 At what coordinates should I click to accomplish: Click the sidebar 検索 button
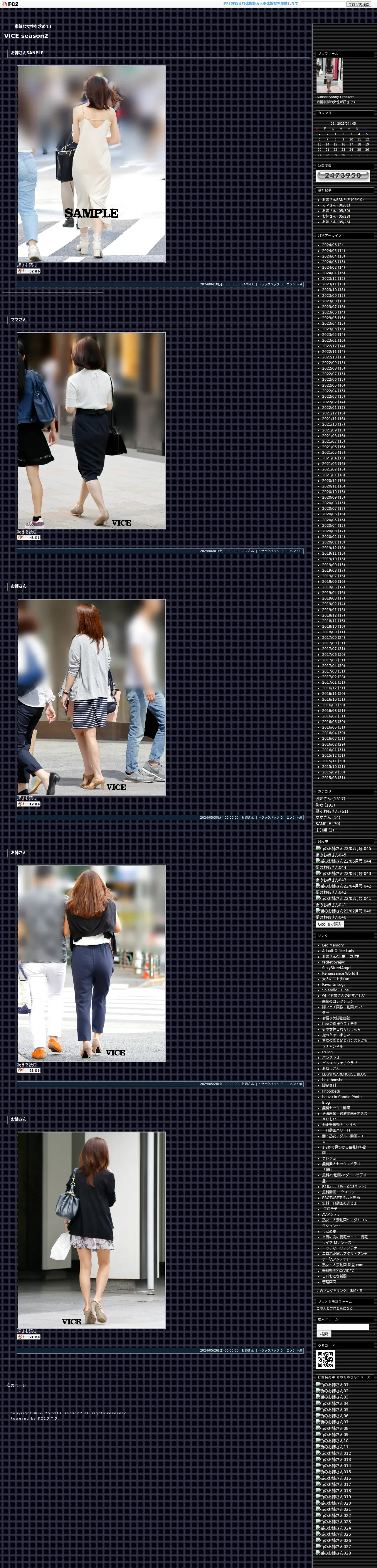pyautogui.click(x=324, y=1334)
